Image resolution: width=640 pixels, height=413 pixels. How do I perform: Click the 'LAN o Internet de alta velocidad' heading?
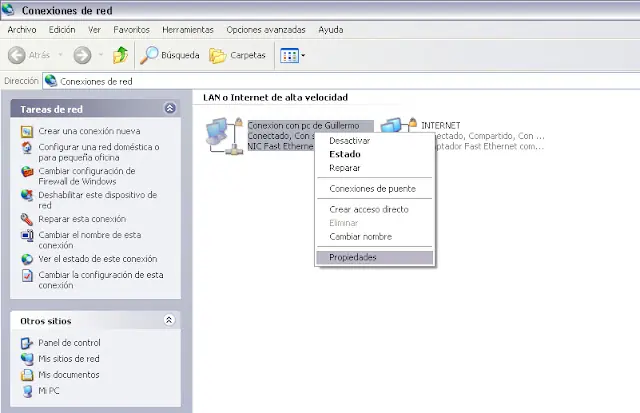pyautogui.click(x=276, y=98)
